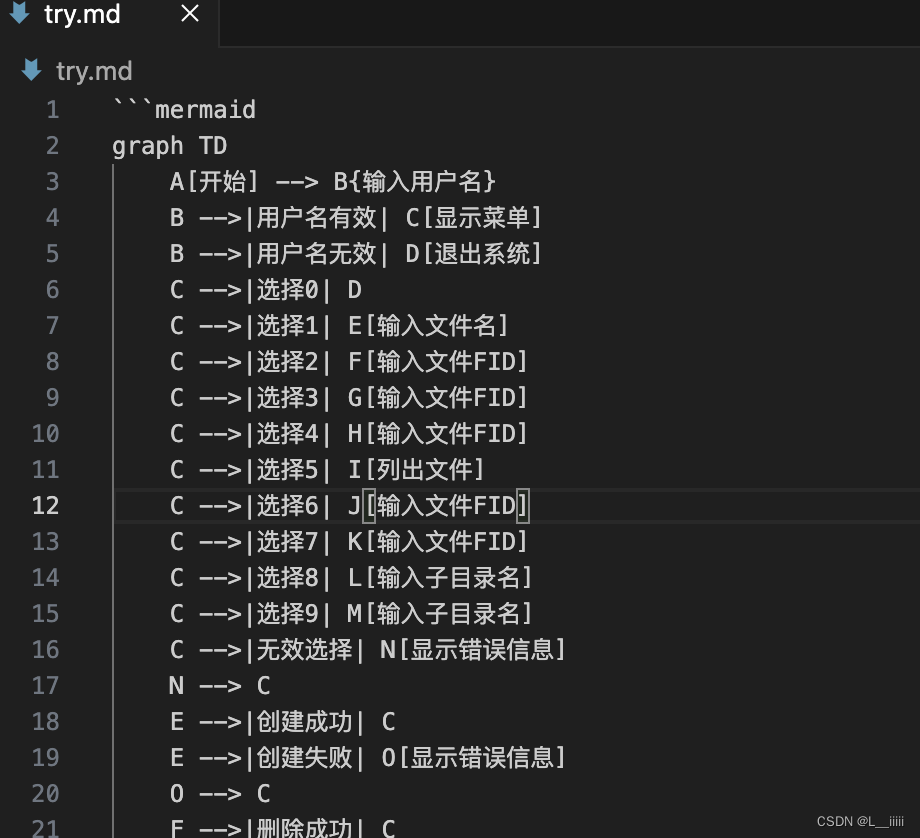Click the line with N[显示错误信息]
Image resolution: width=920 pixels, height=838 pixels.
click(367, 650)
